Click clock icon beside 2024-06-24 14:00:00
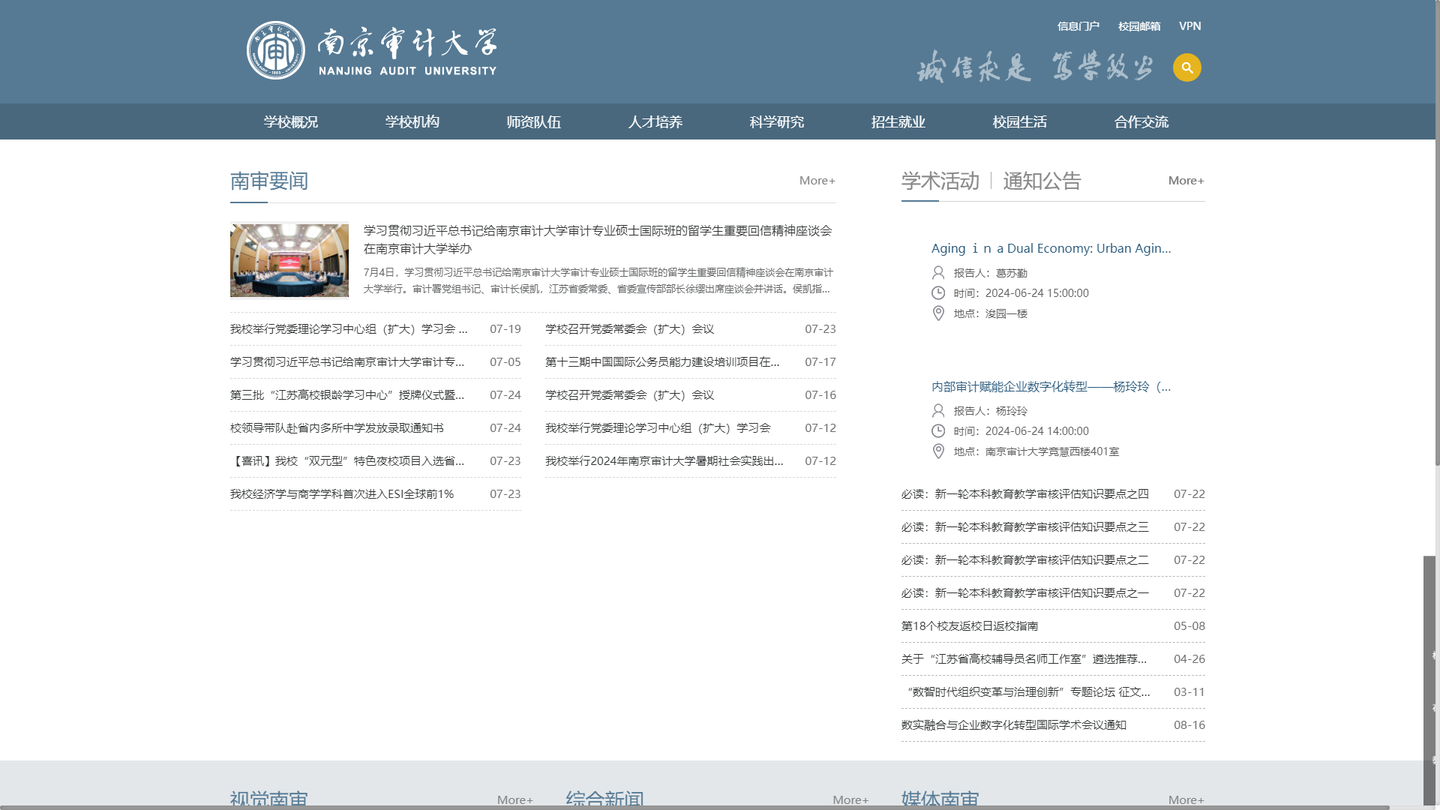1440x810 pixels. [x=938, y=431]
